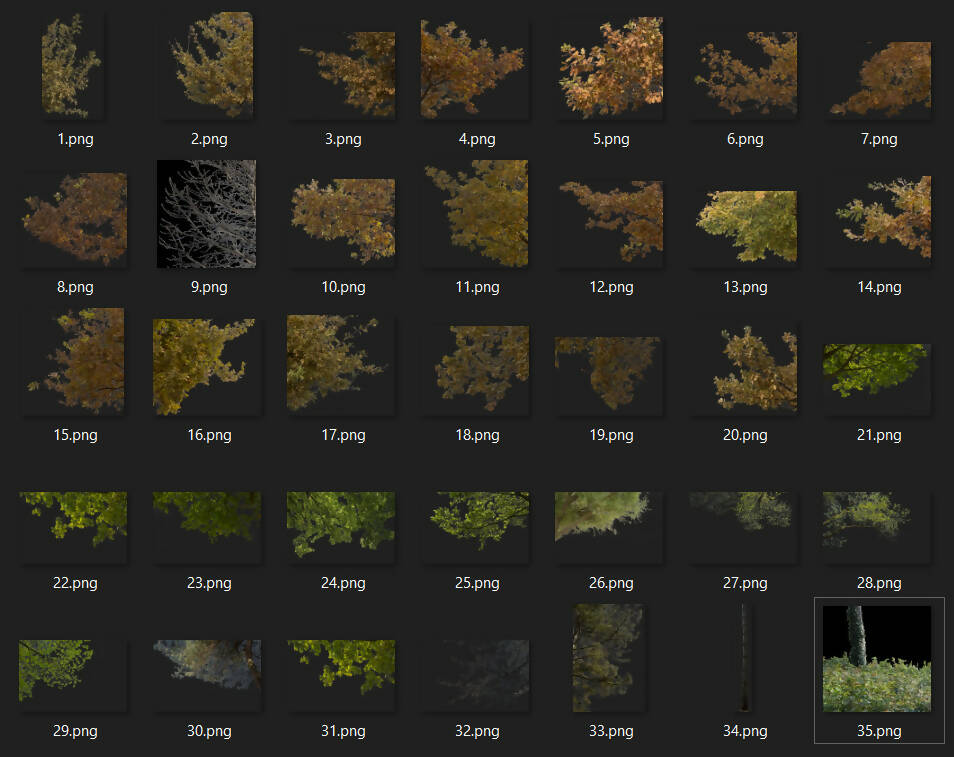Click the dark 32.png thumbnail

coord(477,666)
